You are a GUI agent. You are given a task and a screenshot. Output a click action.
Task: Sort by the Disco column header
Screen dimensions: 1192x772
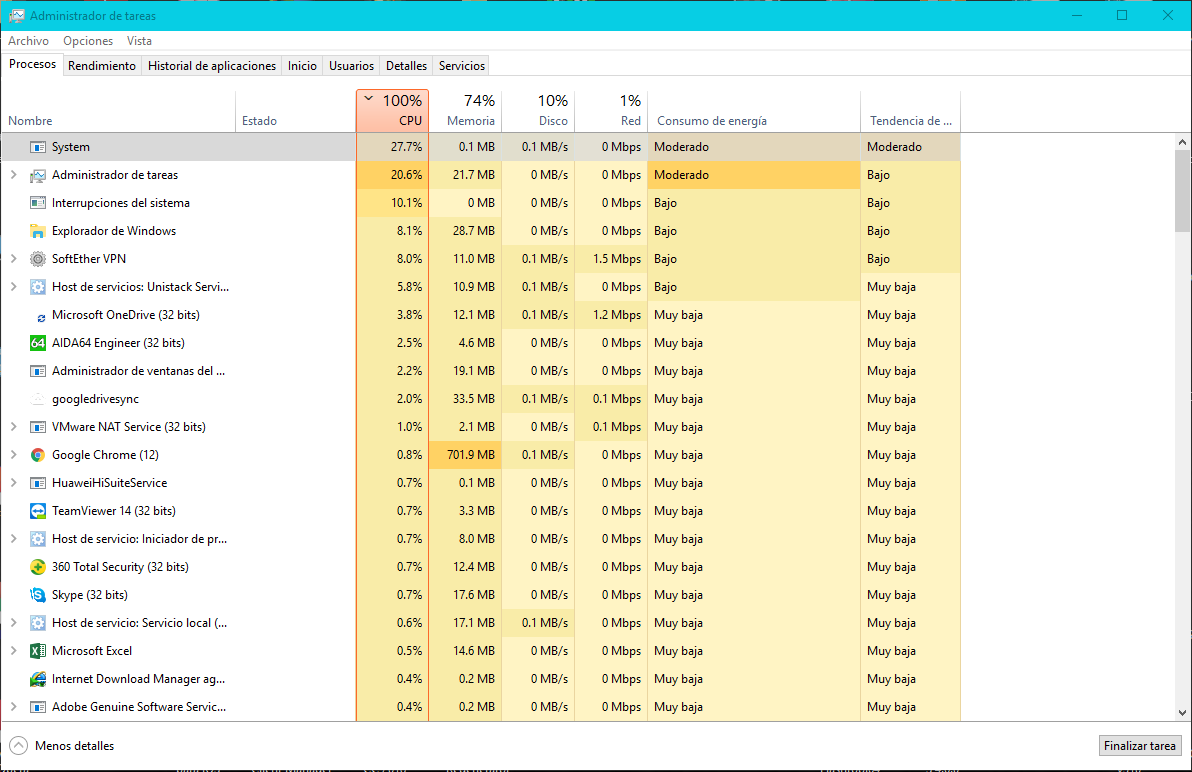click(538, 111)
